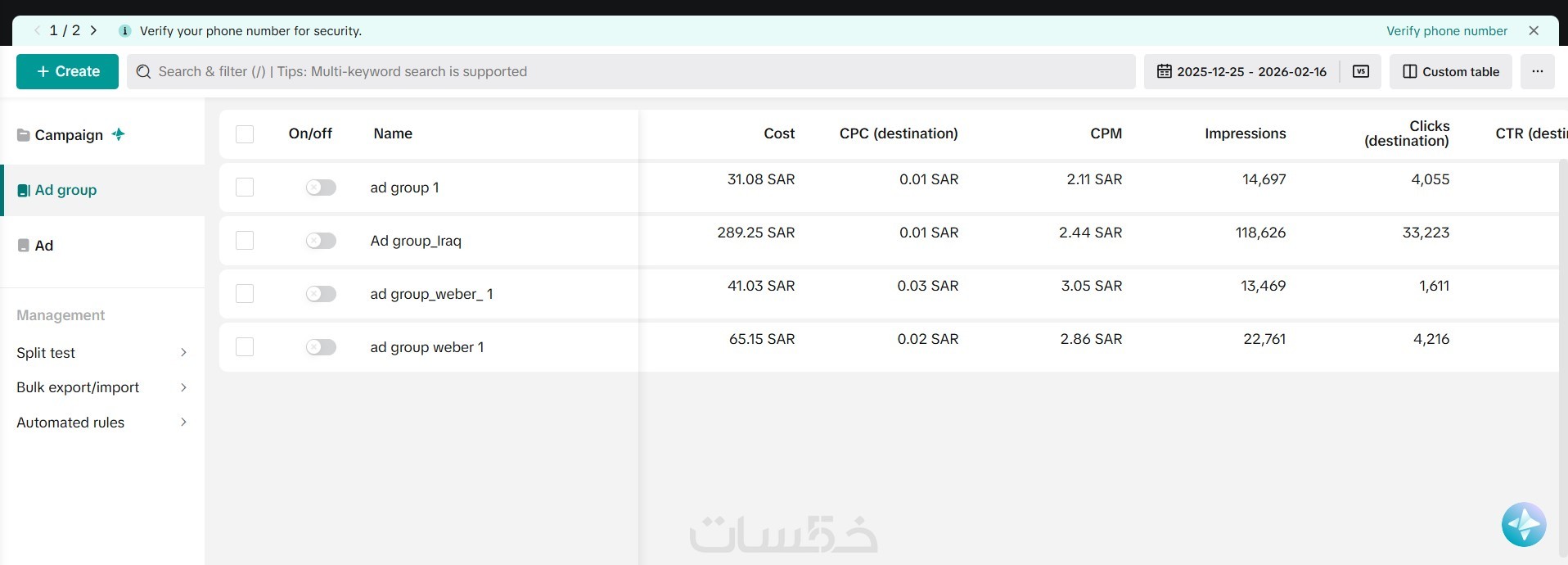
Task: Go to next notification with right arrow
Action: pos(94,30)
